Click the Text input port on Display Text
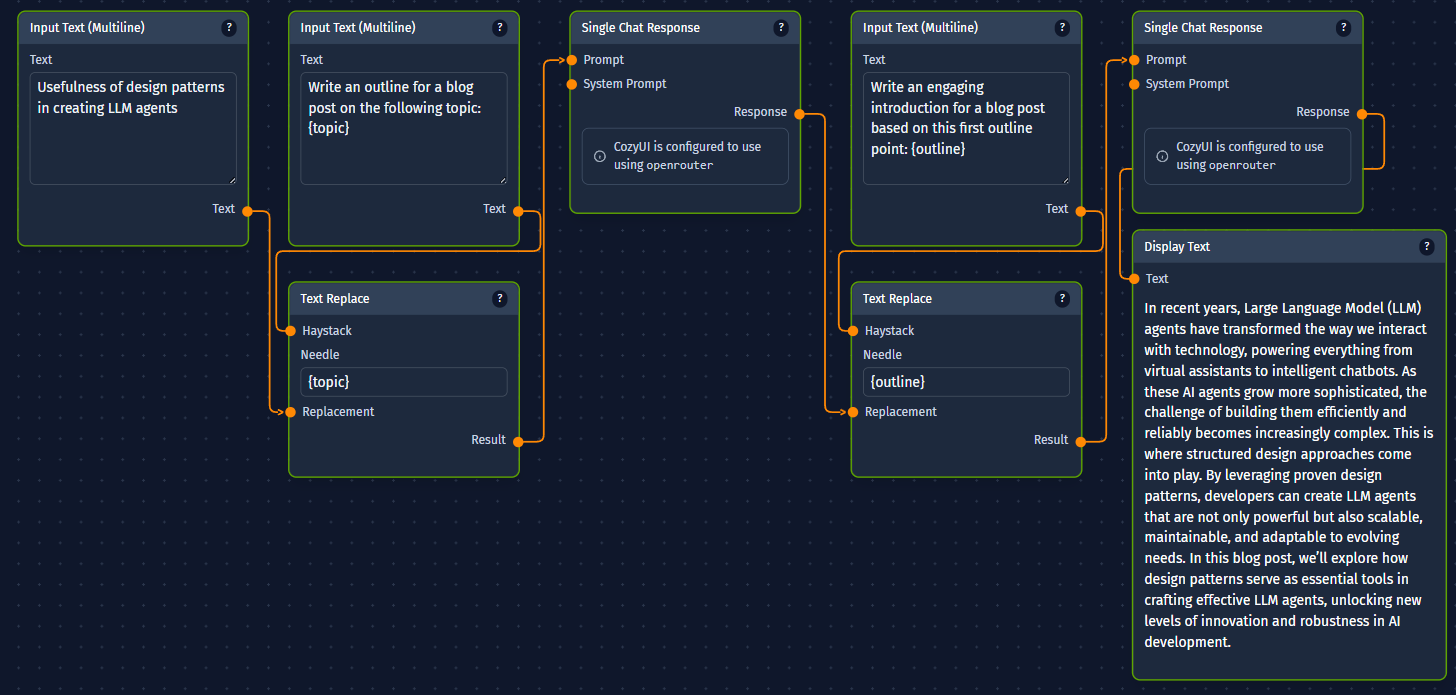The width and height of the screenshot is (1456, 695). coord(1134,279)
